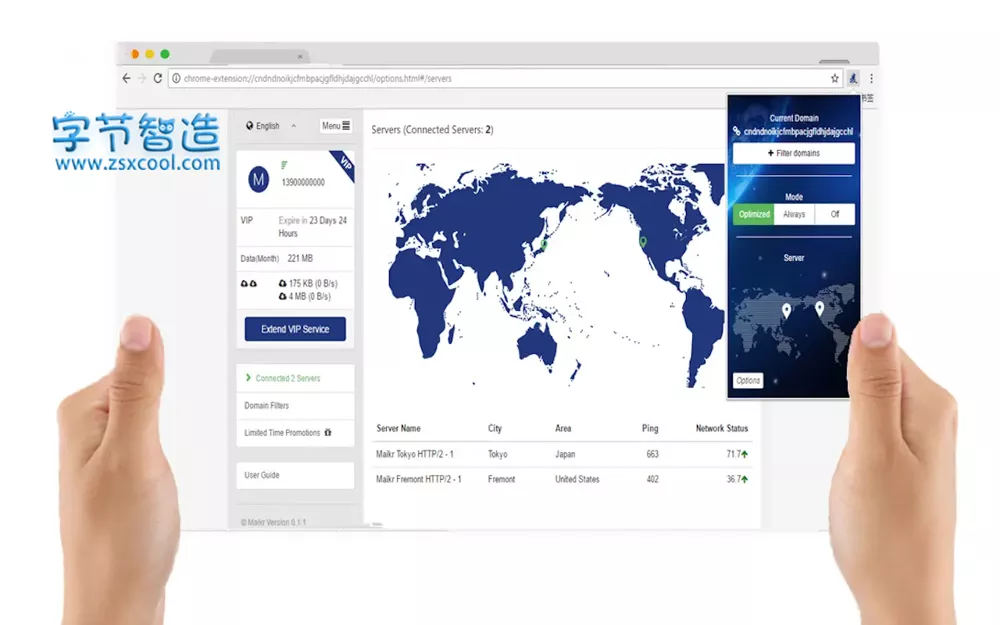Click the M profile avatar

coord(258,180)
